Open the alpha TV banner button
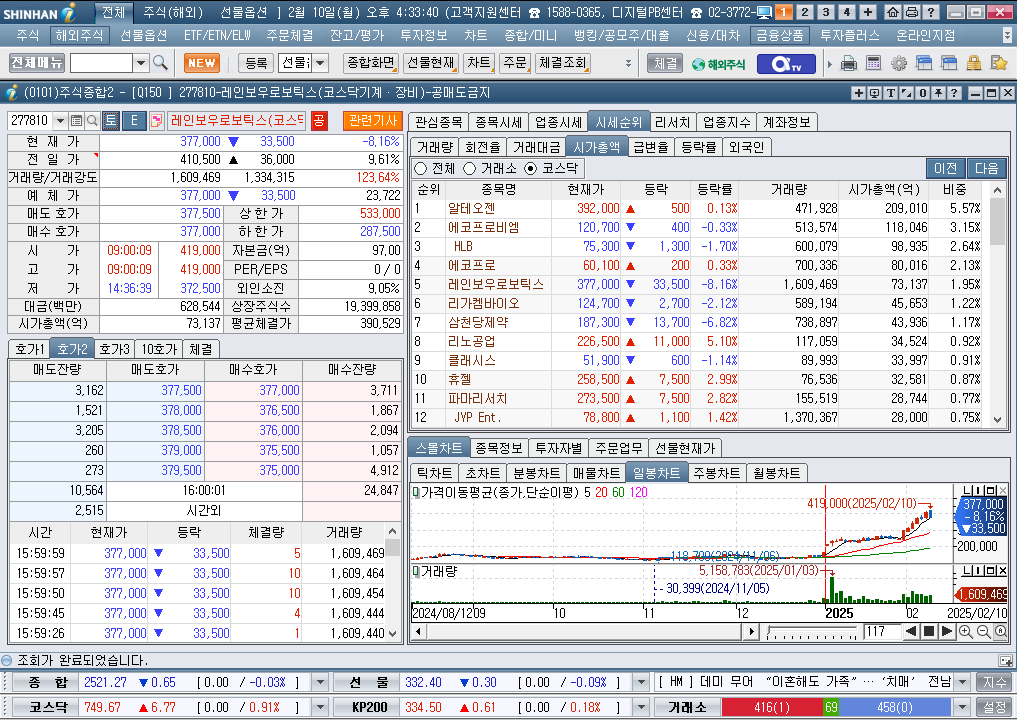 pyautogui.click(x=785, y=64)
